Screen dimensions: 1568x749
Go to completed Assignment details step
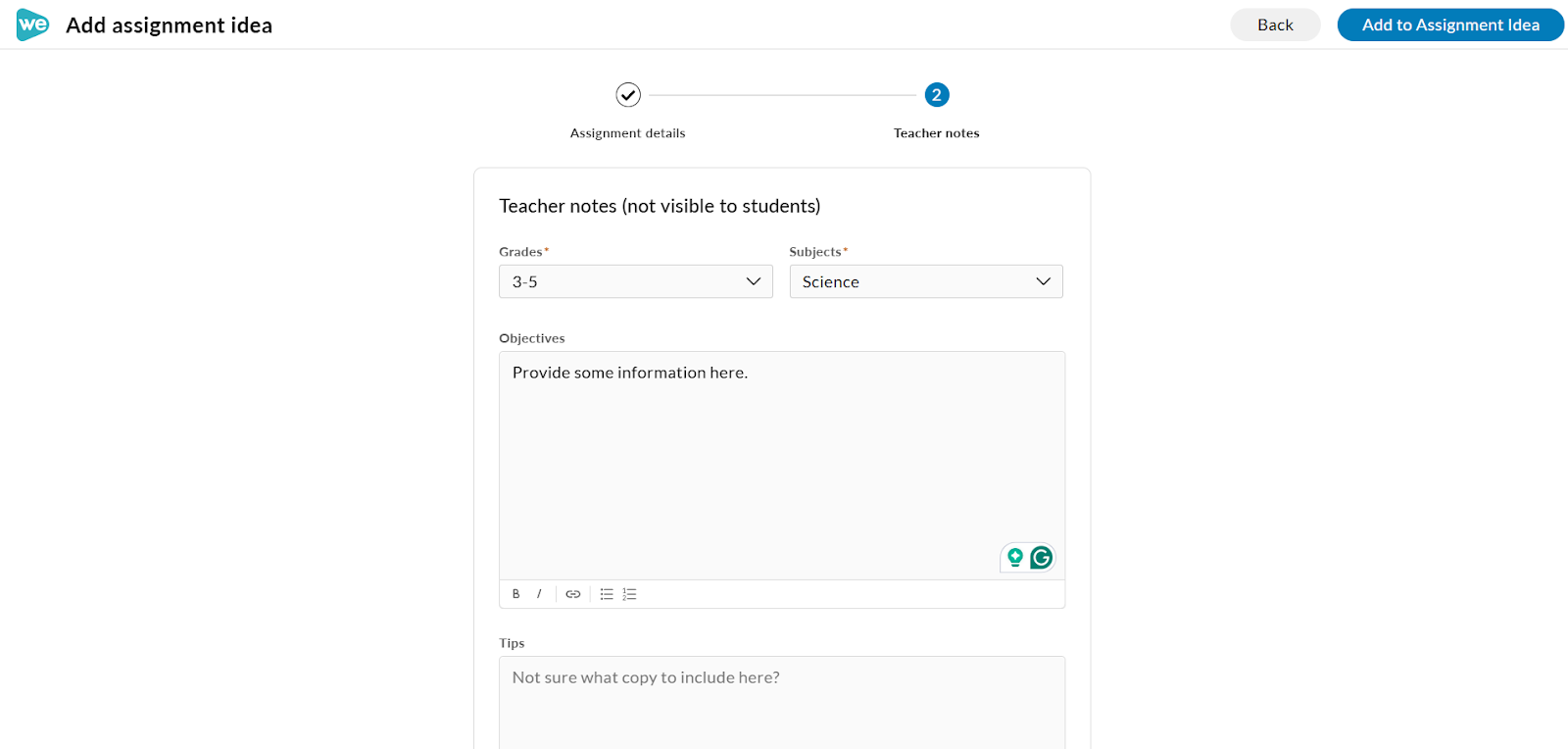[628, 95]
